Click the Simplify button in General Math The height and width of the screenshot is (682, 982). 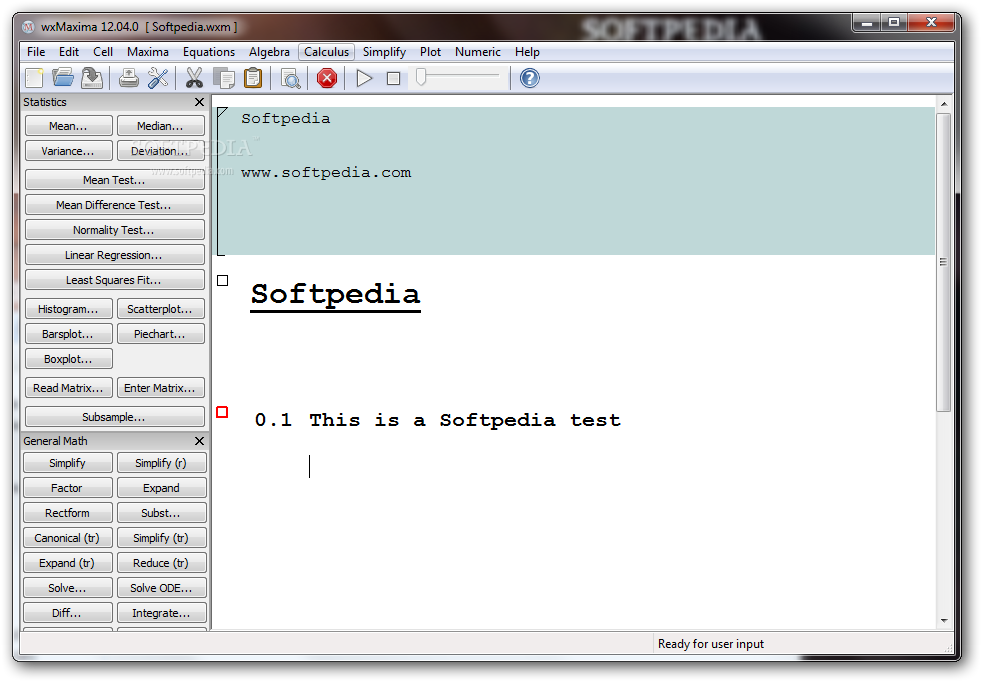point(68,463)
